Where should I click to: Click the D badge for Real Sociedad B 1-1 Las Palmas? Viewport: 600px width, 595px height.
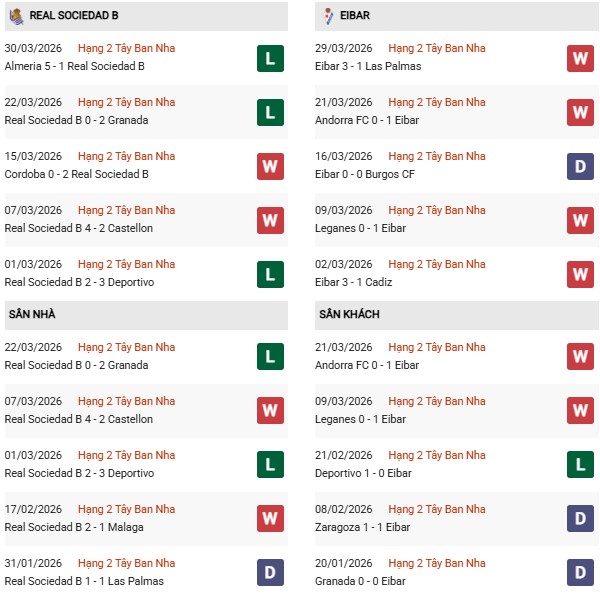click(270, 573)
